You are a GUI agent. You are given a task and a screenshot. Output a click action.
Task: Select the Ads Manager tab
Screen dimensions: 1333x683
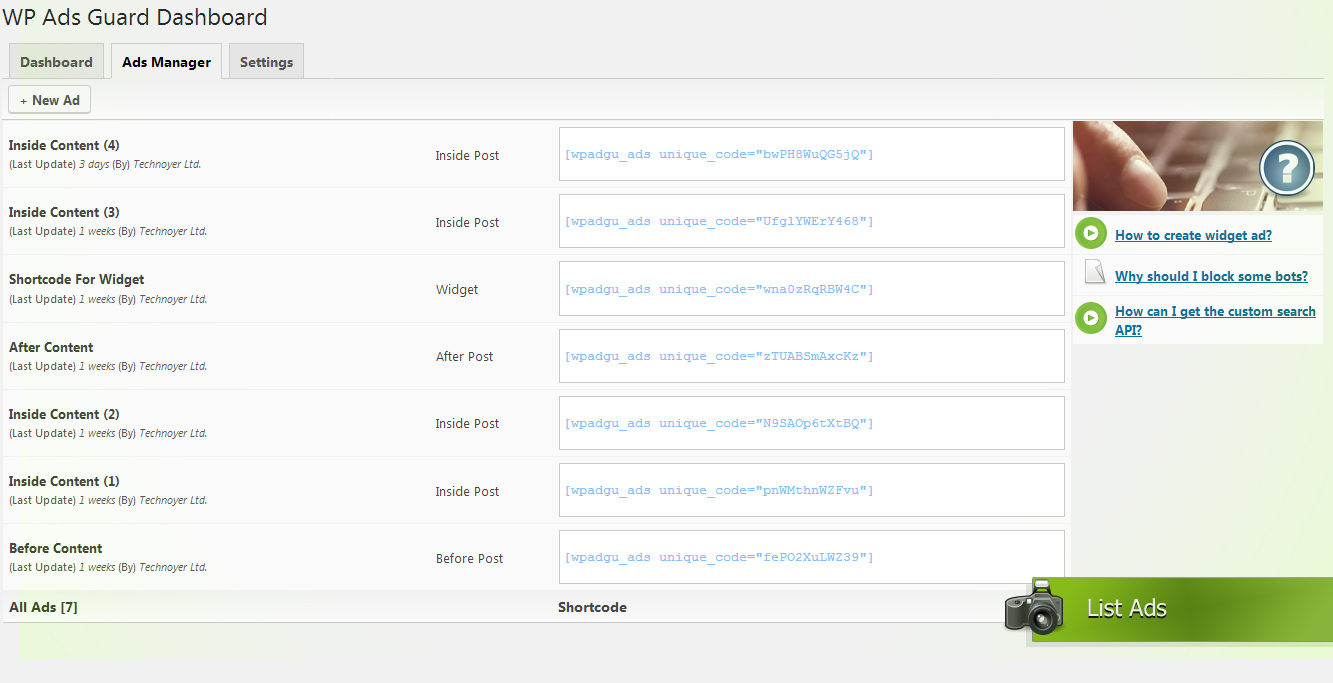166,62
